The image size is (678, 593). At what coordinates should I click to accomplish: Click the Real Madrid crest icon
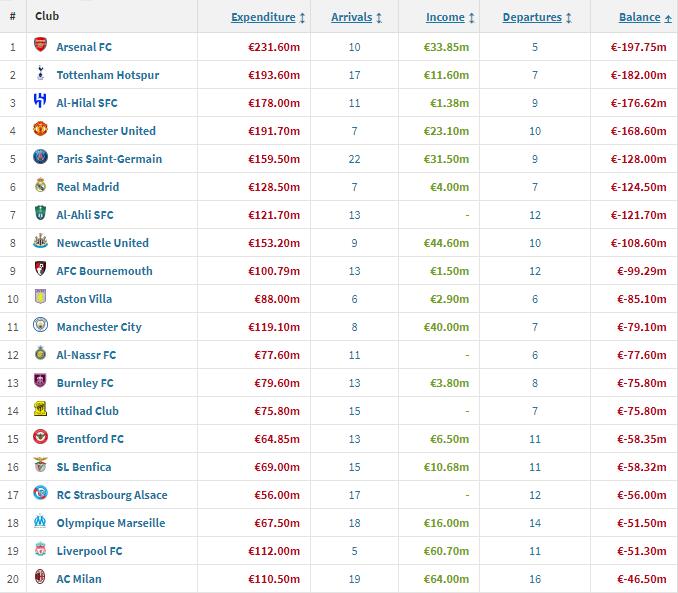(40, 185)
